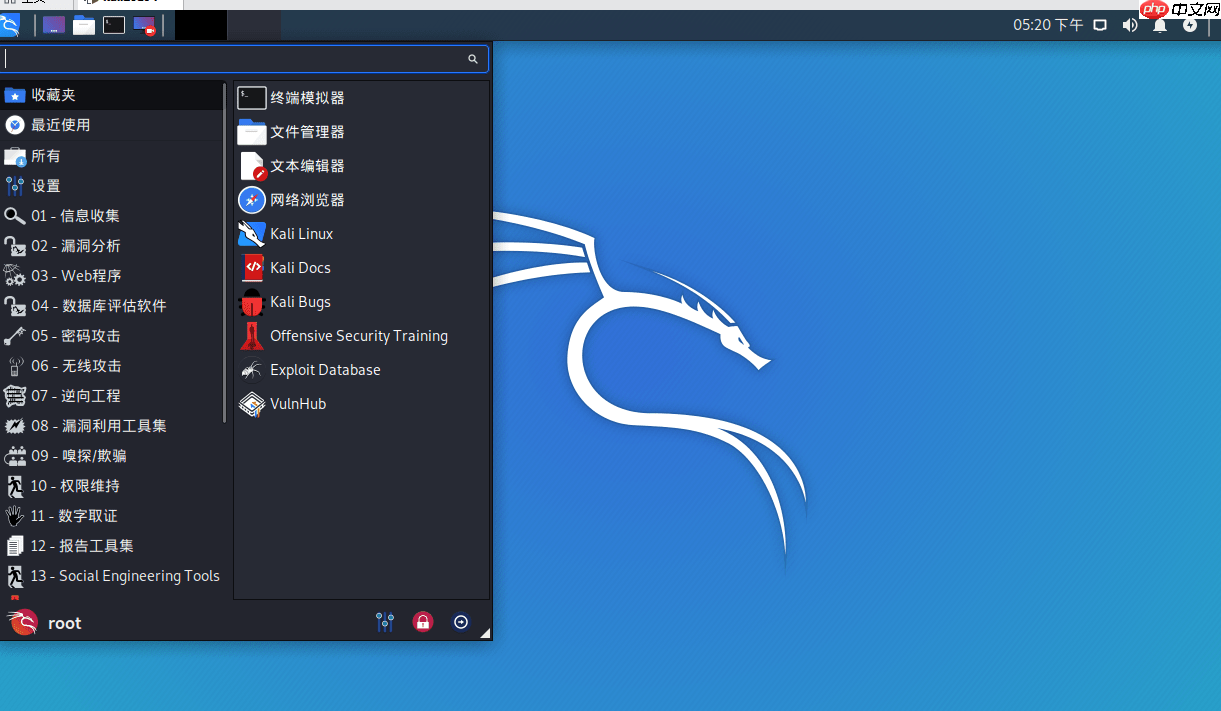This screenshot has width=1221, height=711.
Task: Click the root username label
Action: coord(65,623)
